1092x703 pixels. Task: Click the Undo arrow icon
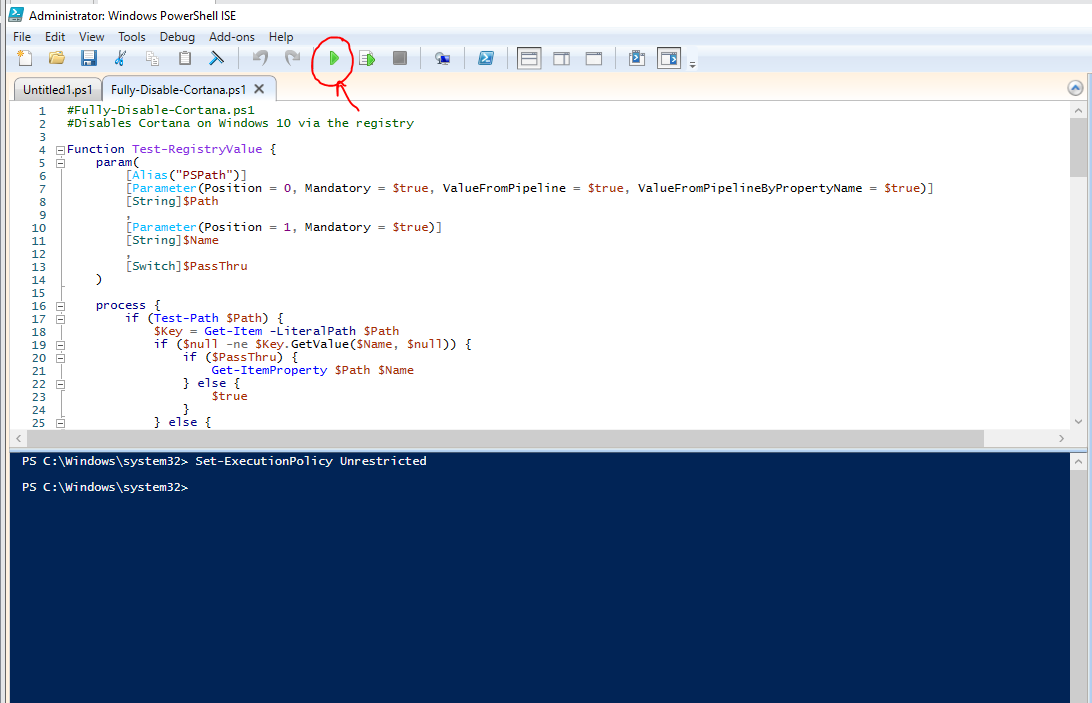260,59
